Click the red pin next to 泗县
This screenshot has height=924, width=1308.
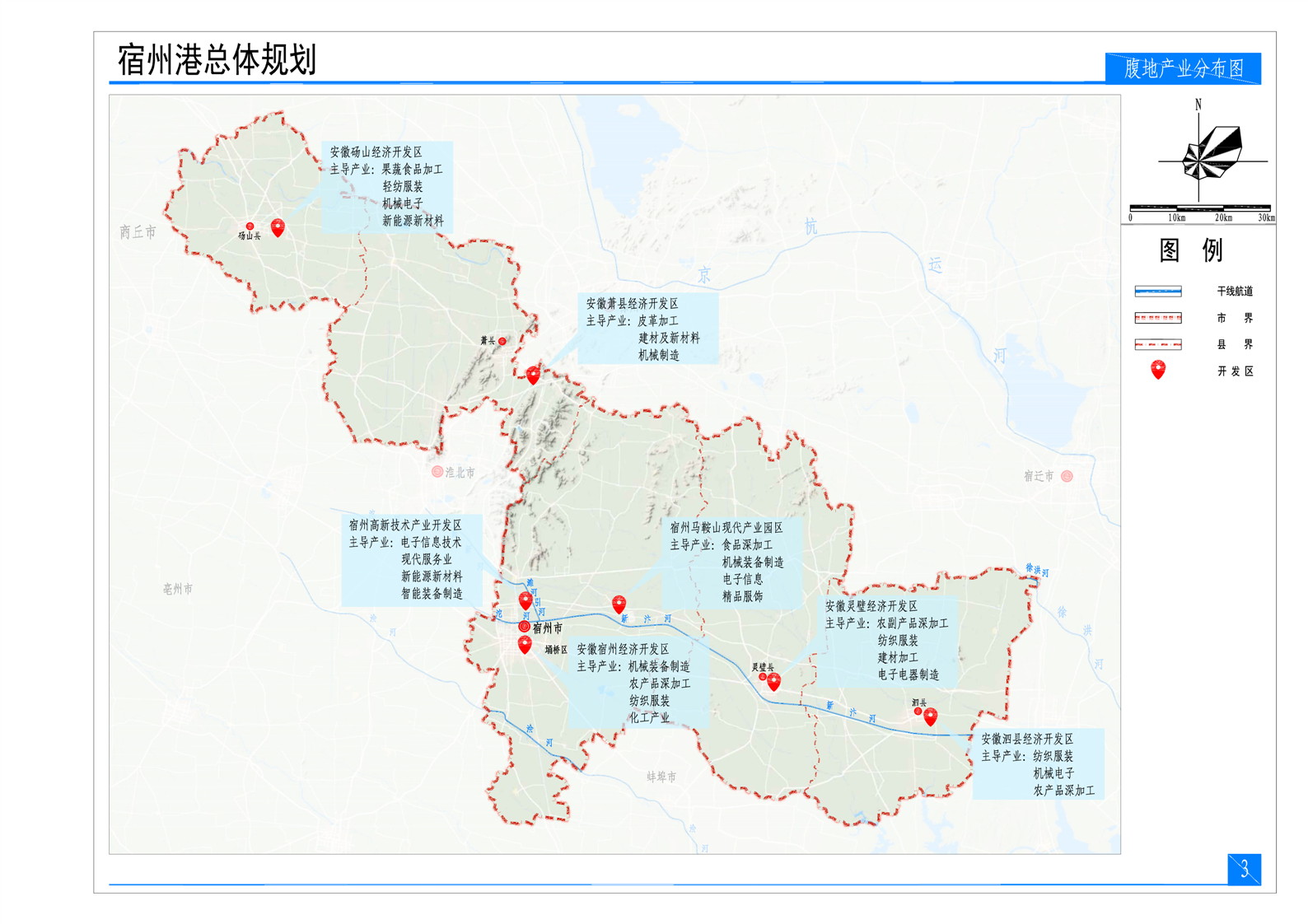[x=930, y=716]
